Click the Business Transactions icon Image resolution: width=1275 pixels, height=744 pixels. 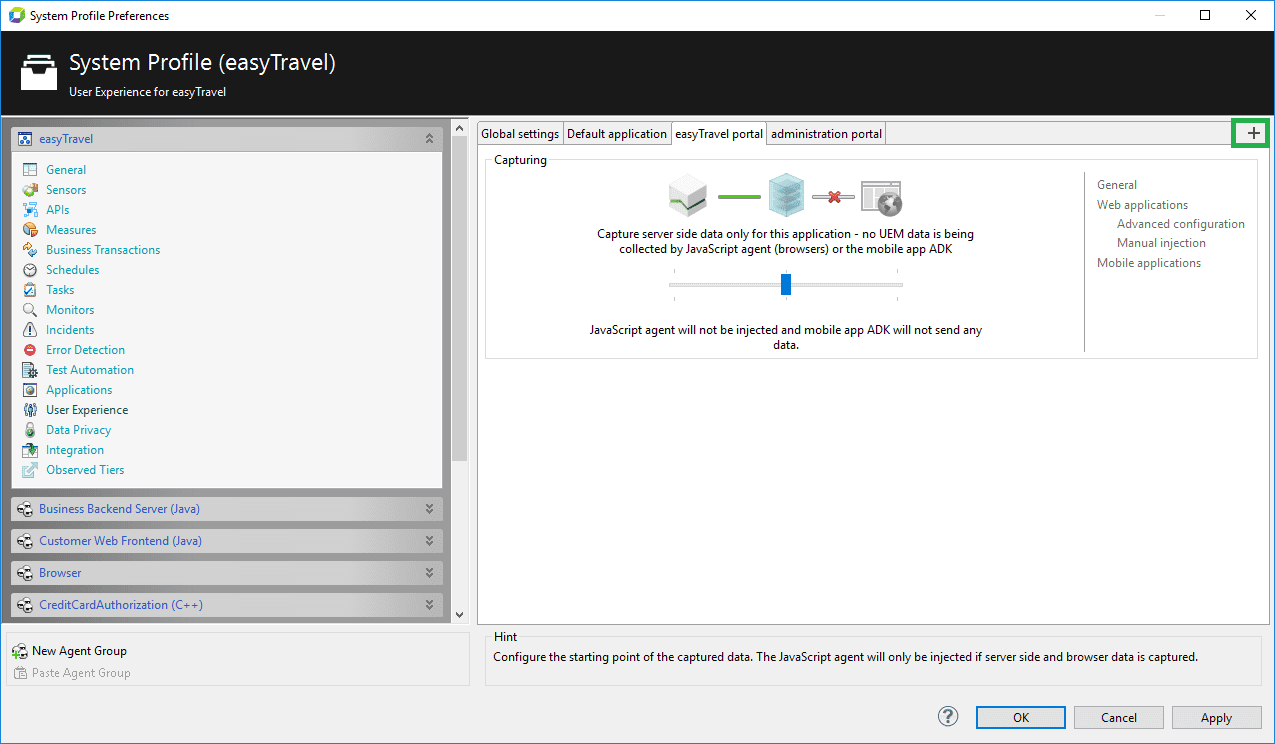coord(29,250)
